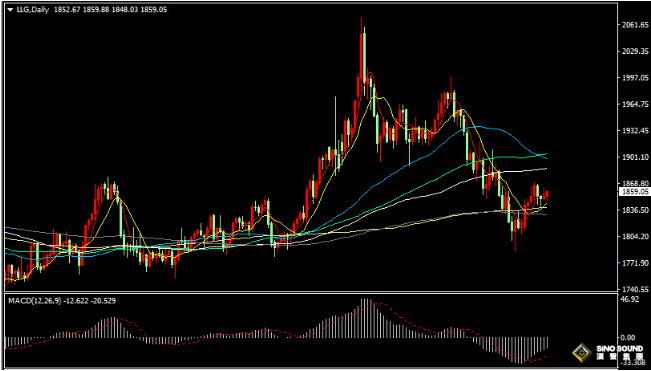Click the tallest green candlestick near 2061

pos(365,57)
